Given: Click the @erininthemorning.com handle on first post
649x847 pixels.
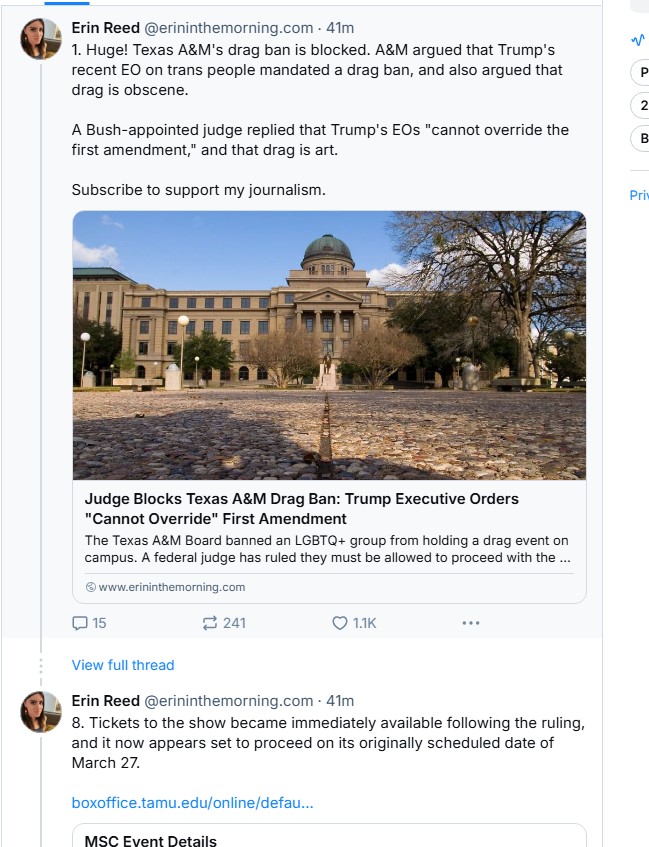Looking at the screenshot, I should pyautogui.click(x=229, y=28).
